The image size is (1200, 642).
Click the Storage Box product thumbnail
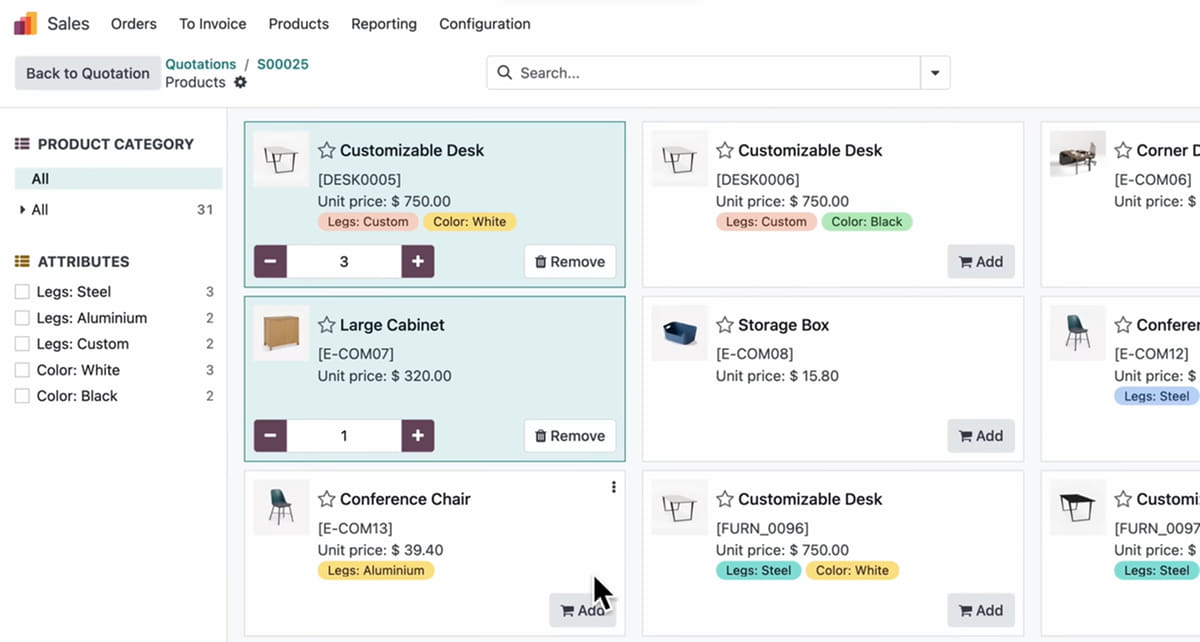680,333
